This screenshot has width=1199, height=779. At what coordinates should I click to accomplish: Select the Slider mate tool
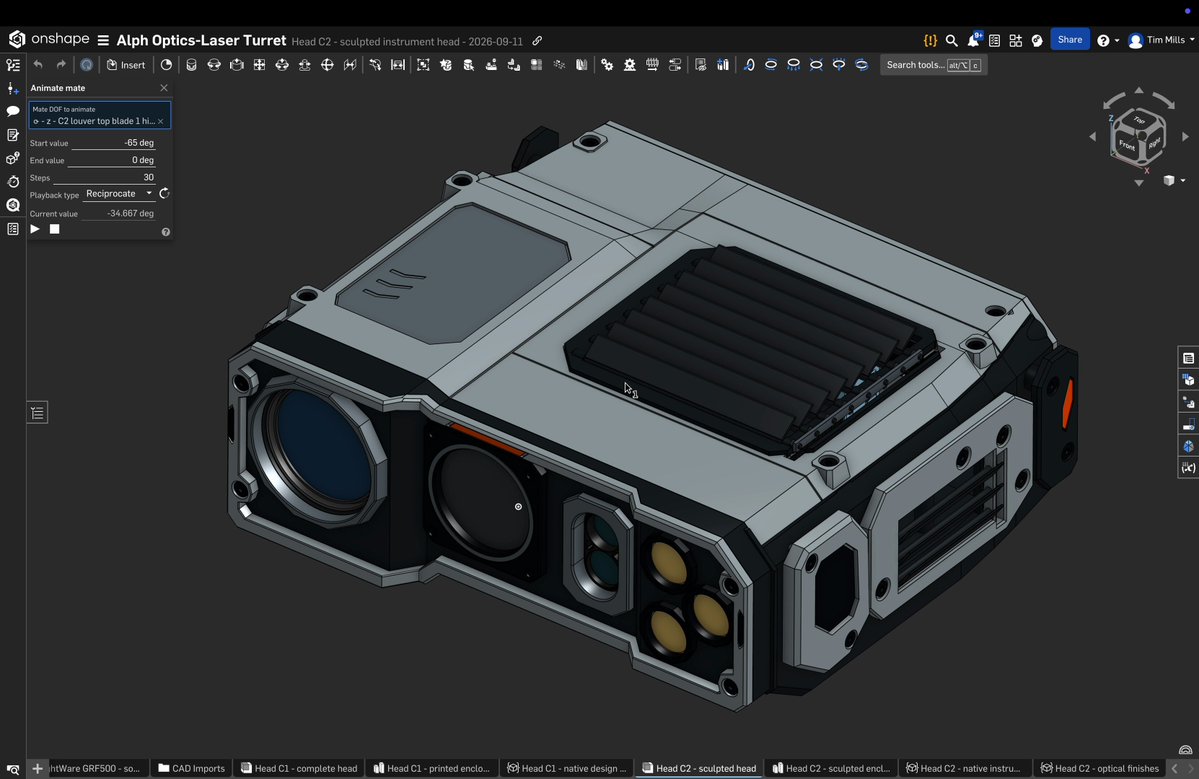click(x=236, y=65)
